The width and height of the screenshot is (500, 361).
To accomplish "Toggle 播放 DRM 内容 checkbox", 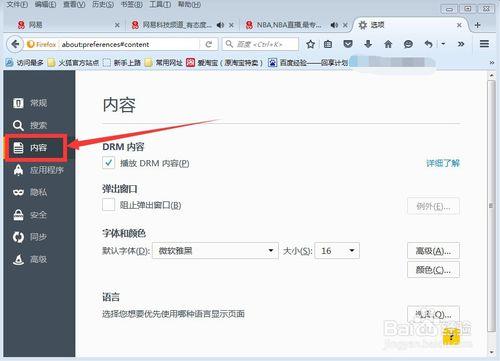I will click(109, 163).
